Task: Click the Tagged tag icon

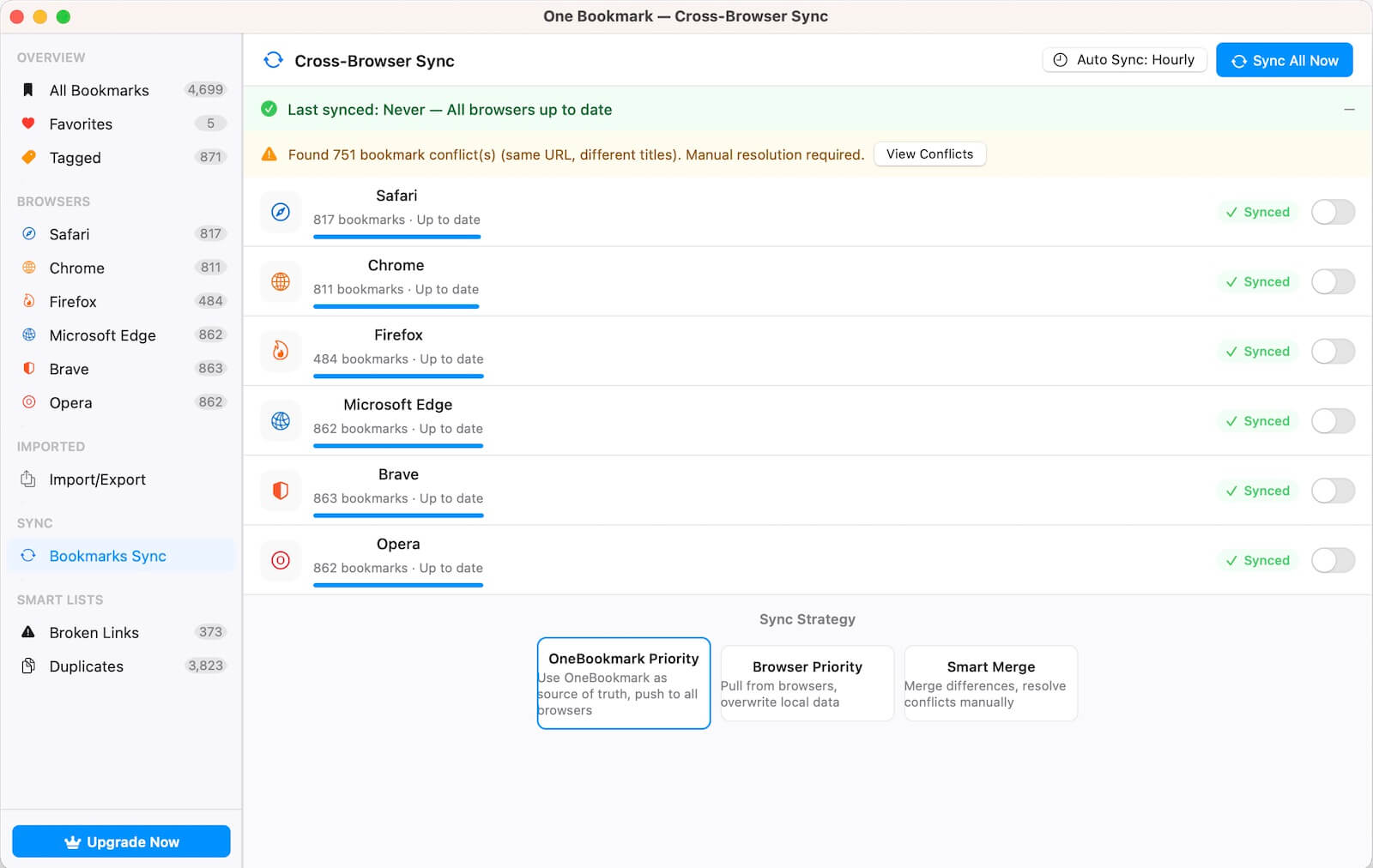Action: pyautogui.click(x=28, y=157)
